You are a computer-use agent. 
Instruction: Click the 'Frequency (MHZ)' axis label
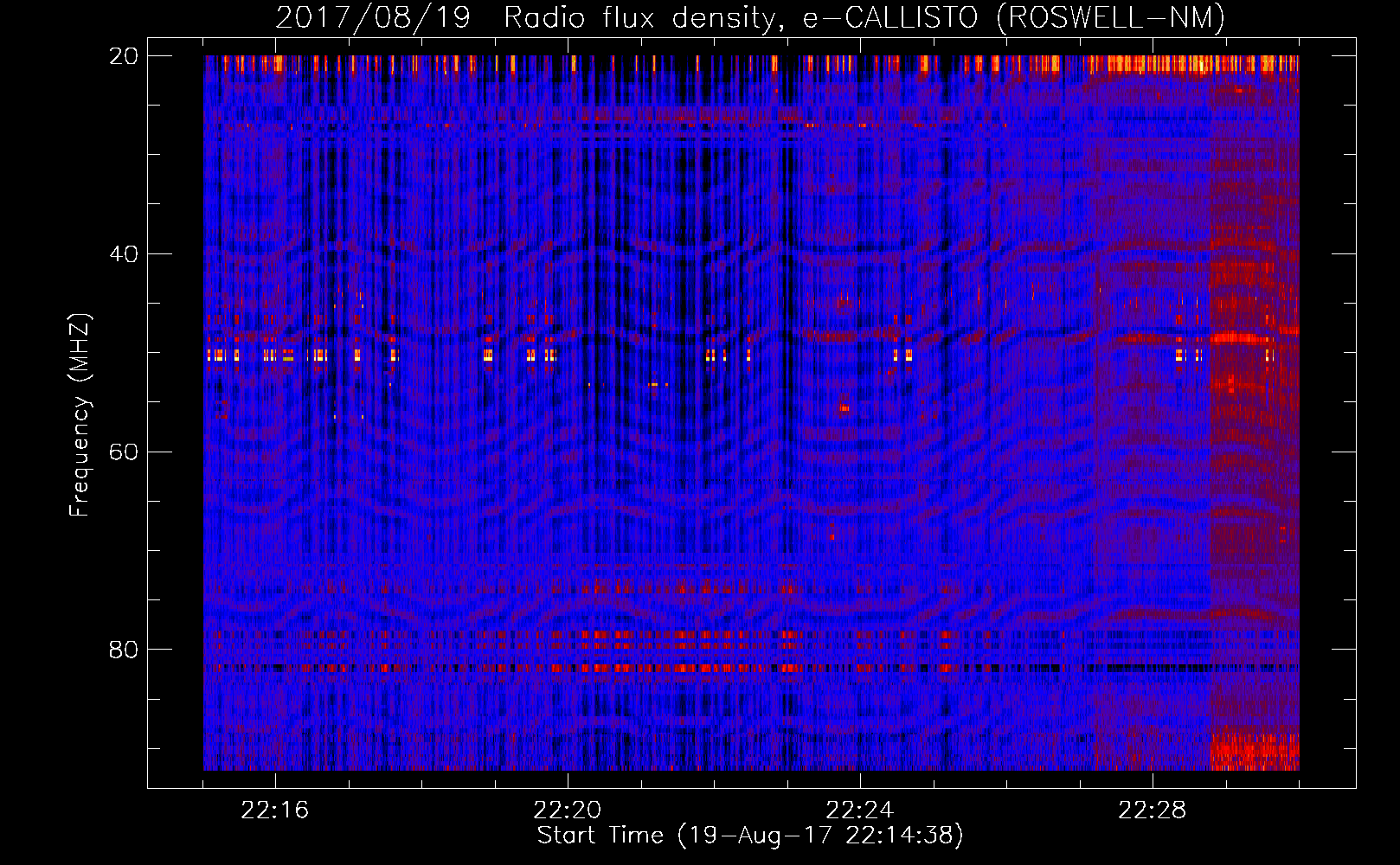coord(80,415)
